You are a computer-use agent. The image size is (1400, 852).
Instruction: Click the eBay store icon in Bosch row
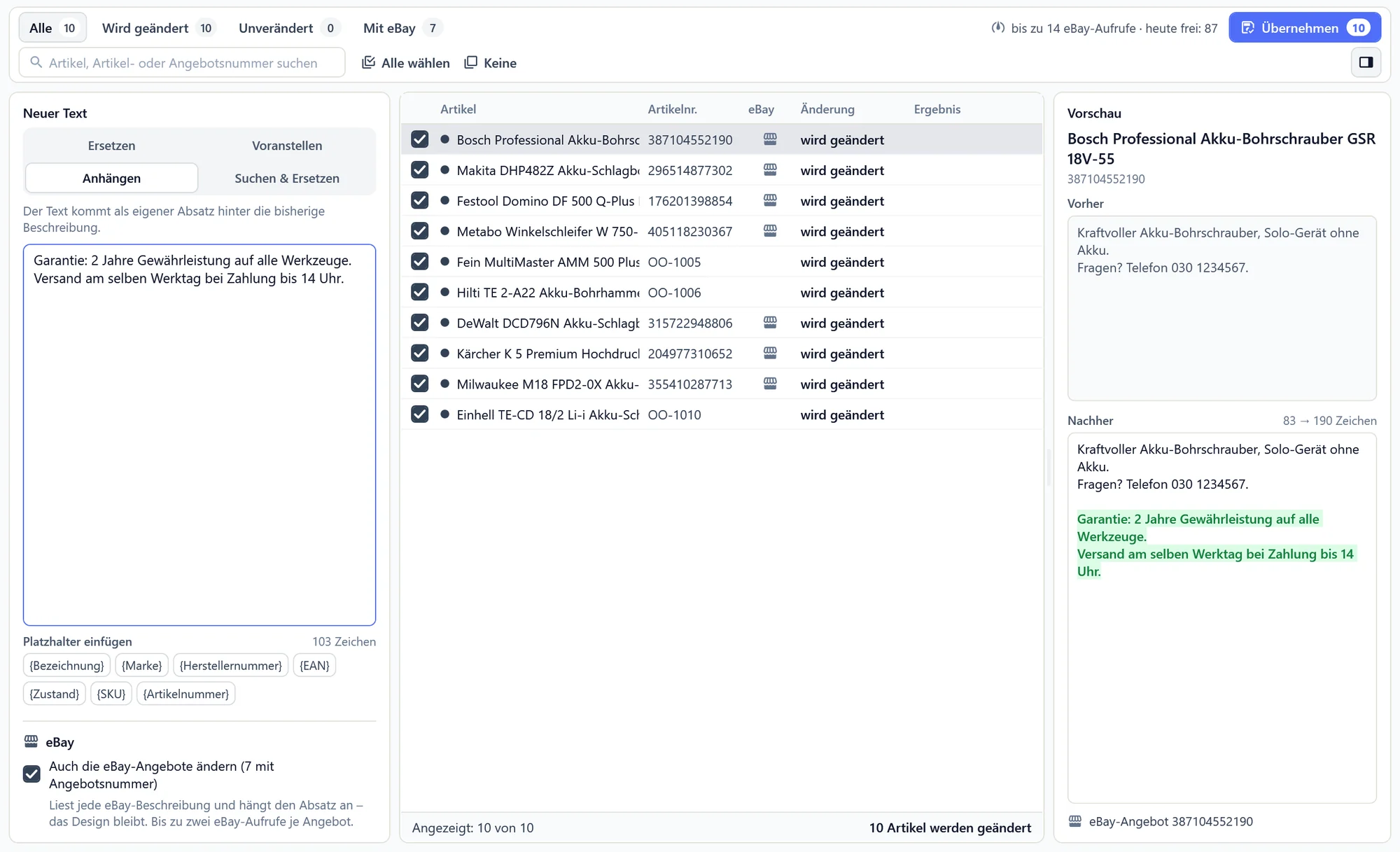[770, 139]
